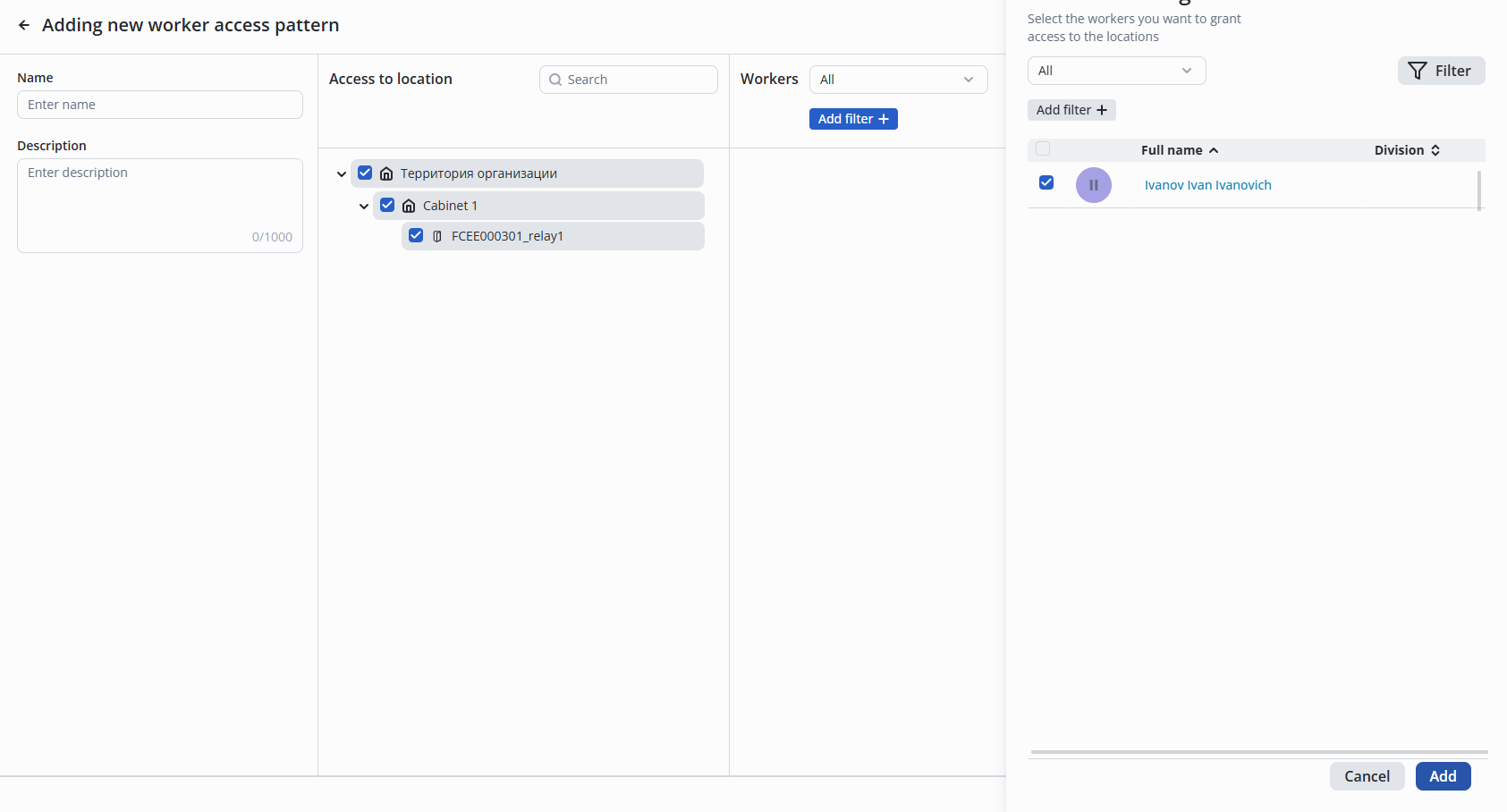Click the funnel Filter icon
Screen dimensions: 1507x812
(x=1418, y=71)
